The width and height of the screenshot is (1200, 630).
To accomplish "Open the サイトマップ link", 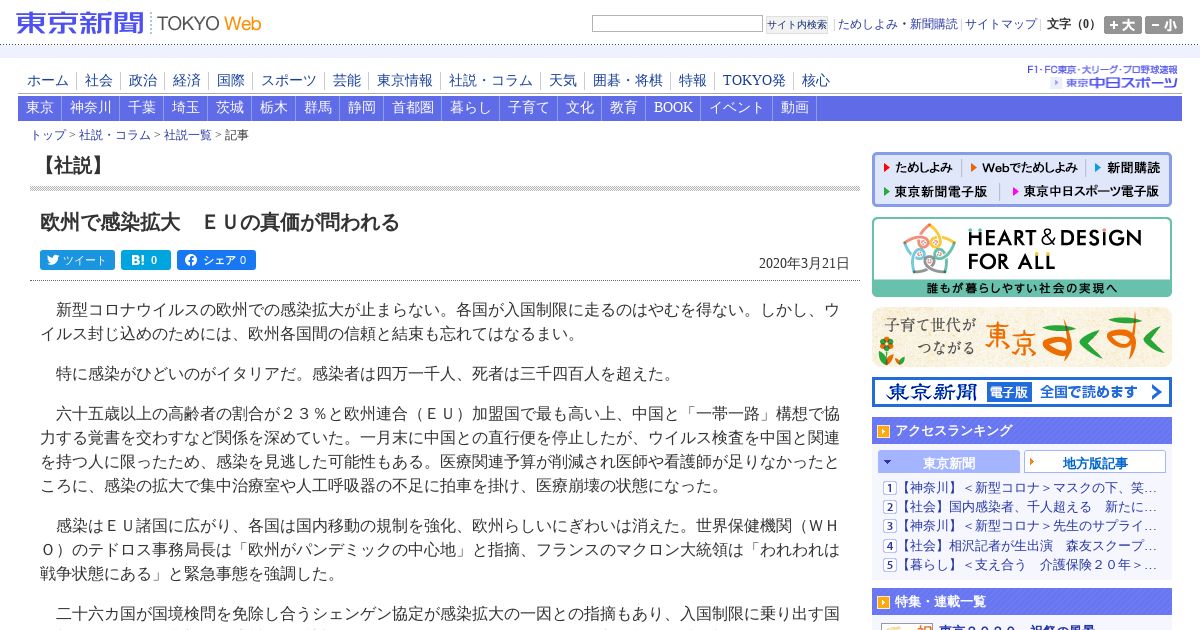I will [x=1001, y=24].
